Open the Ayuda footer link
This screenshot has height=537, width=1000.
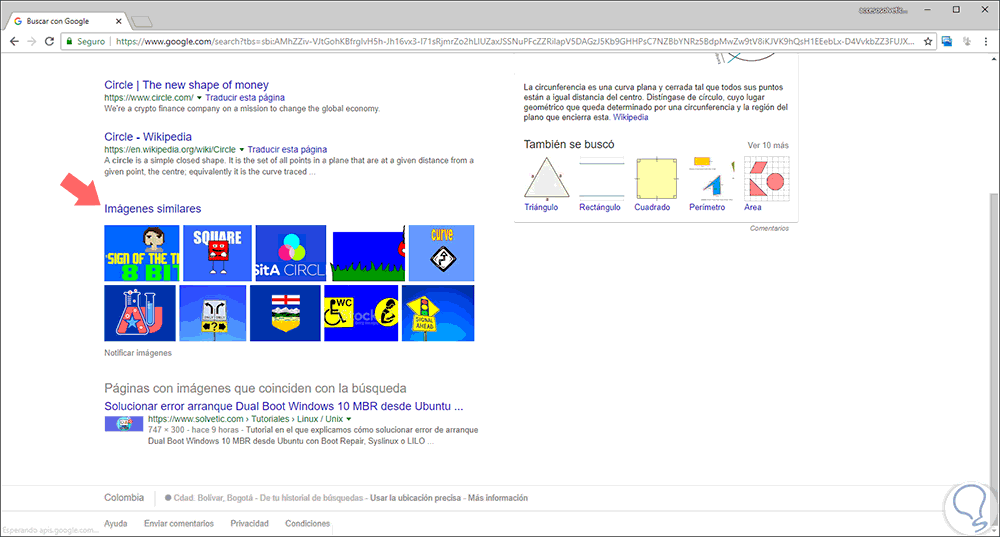[x=115, y=524]
